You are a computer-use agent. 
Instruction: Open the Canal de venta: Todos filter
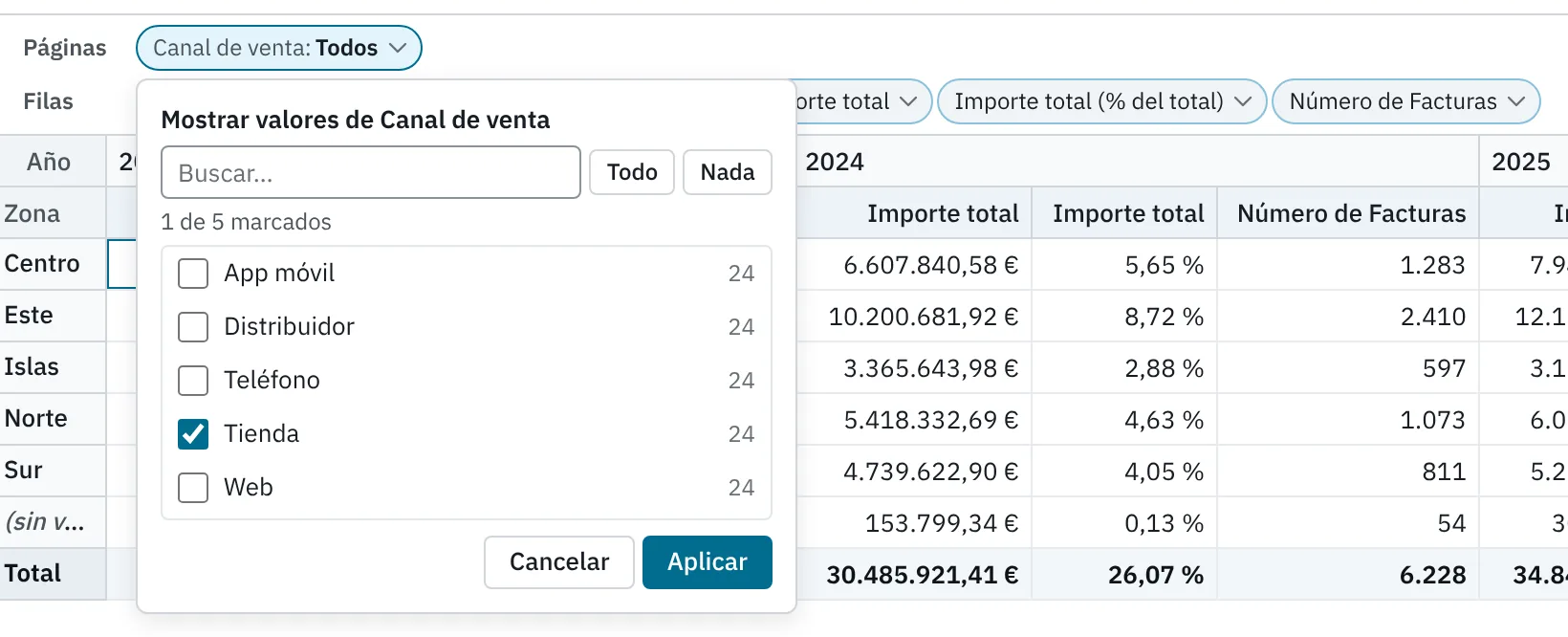(x=279, y=48)
